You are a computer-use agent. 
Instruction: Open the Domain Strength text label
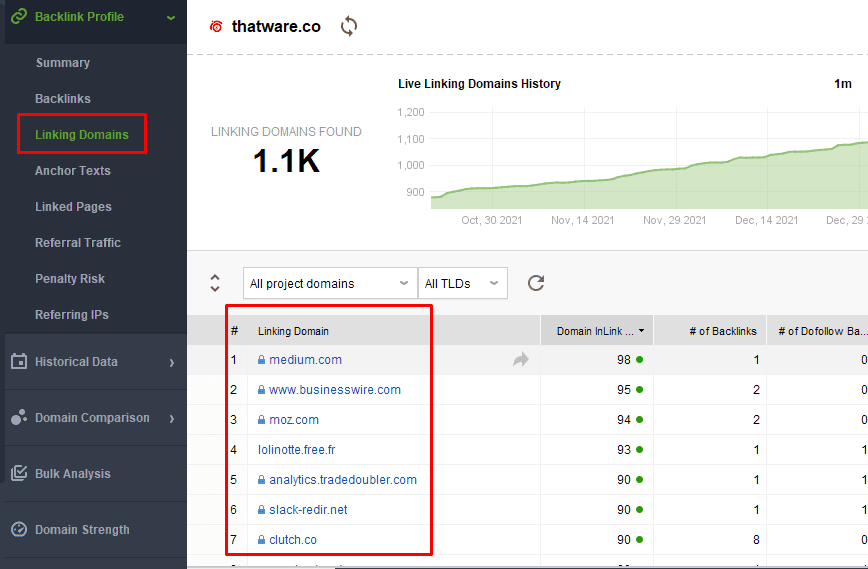pyautogui.click(x=82, y=530)
